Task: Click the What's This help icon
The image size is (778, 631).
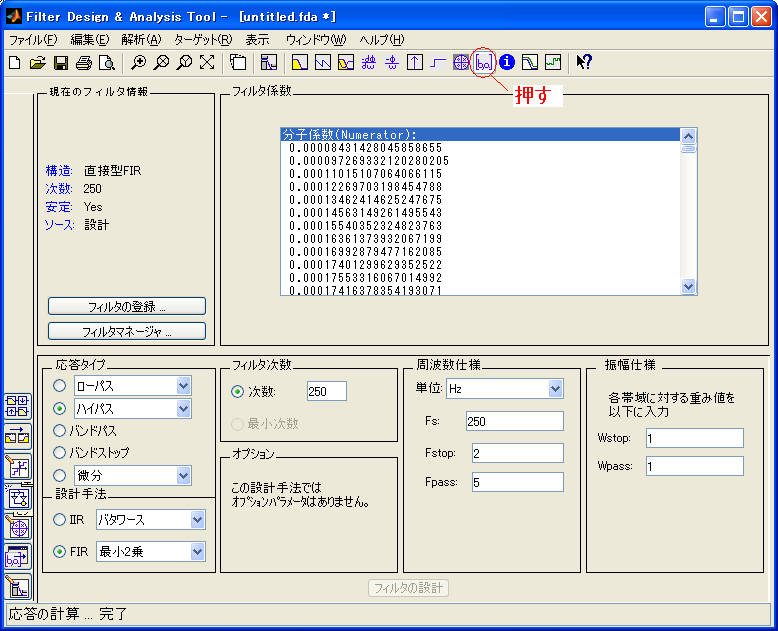Action: 584,63
